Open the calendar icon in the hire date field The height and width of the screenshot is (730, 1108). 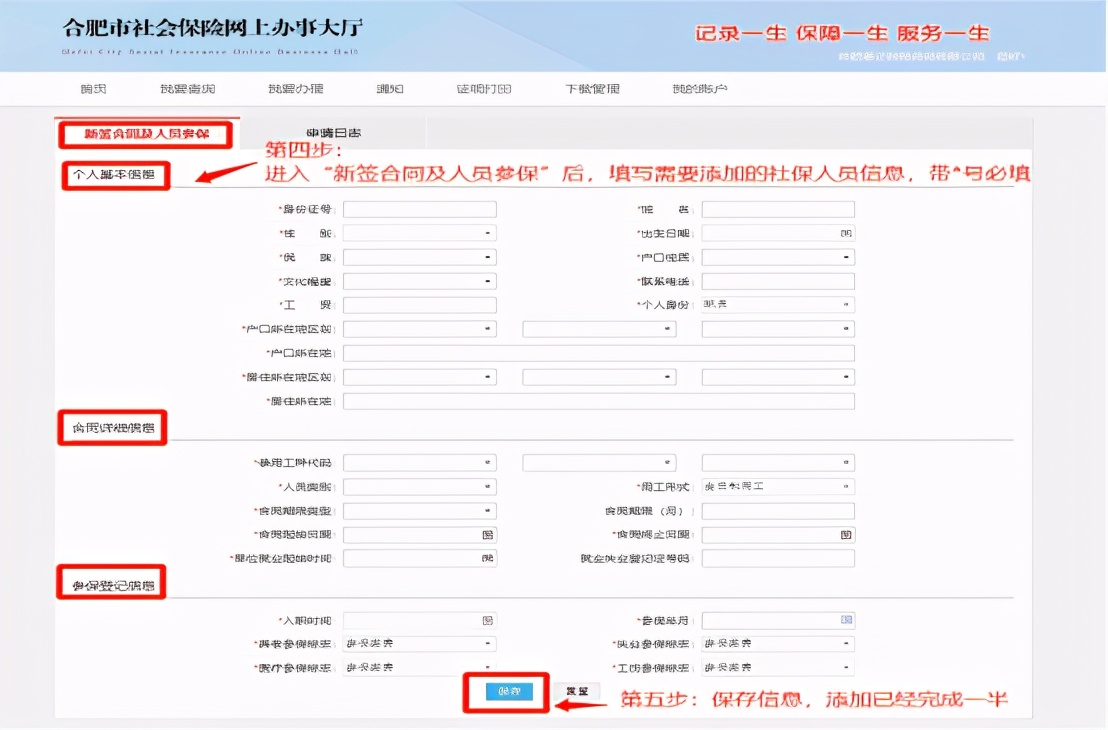[488, 620]
